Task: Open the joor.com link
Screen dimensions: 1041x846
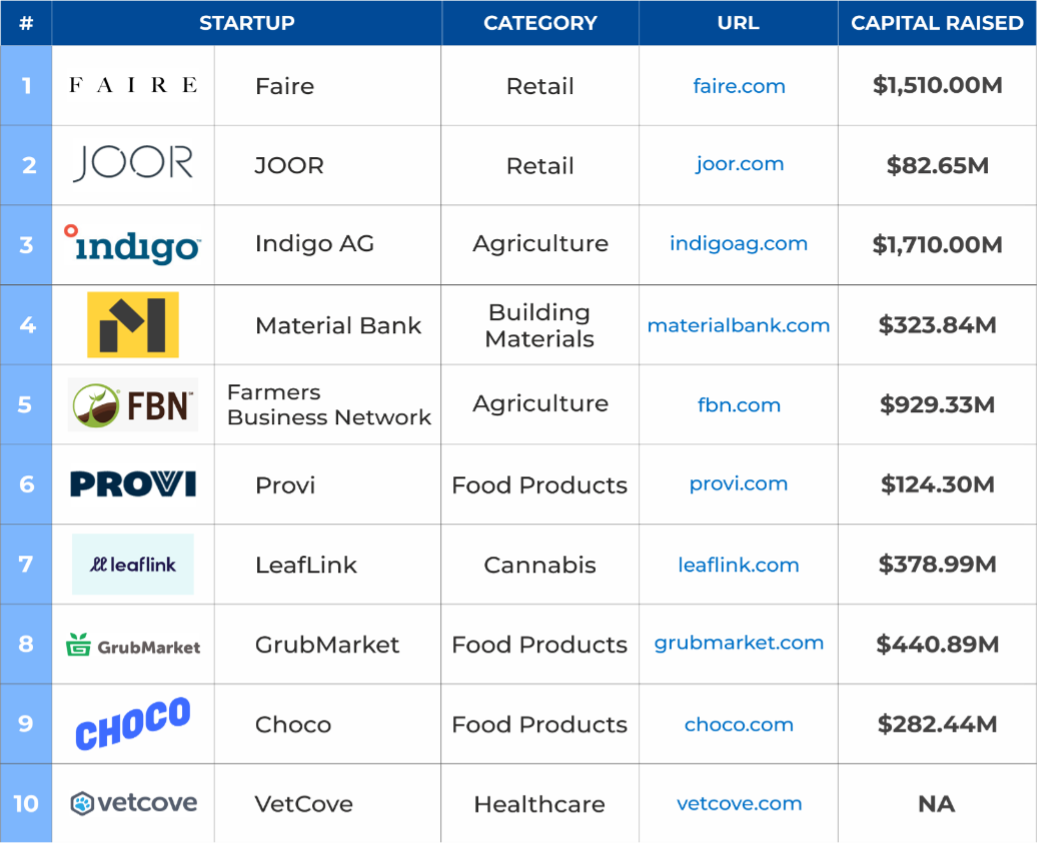Action: pyautogui.click(x=739, y=164)
